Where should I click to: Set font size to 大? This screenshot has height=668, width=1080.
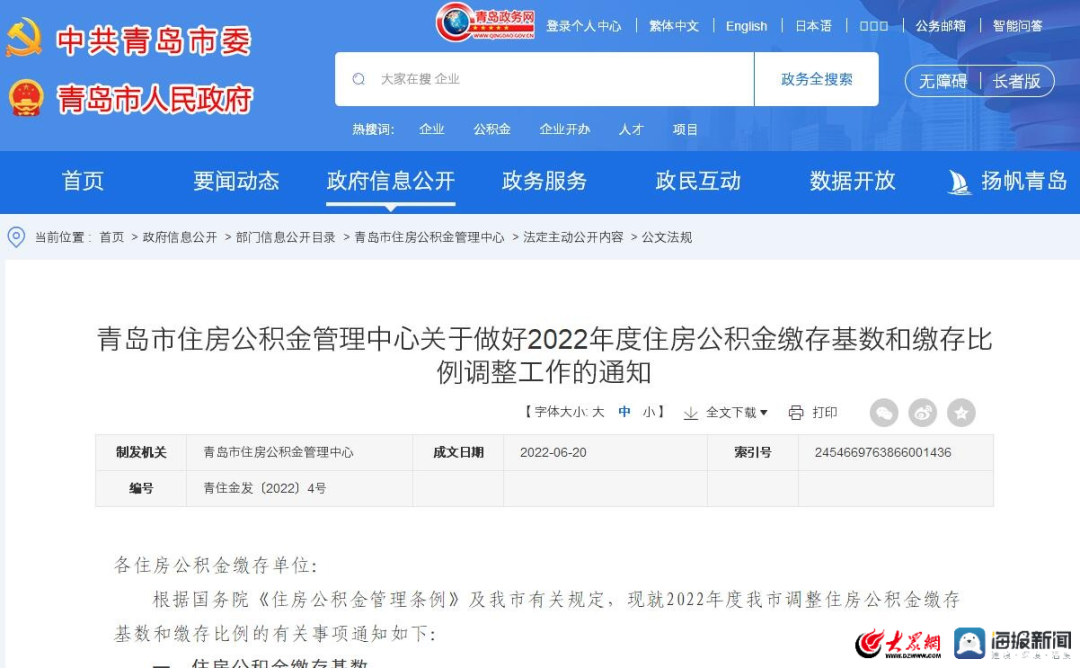[598, 412]
